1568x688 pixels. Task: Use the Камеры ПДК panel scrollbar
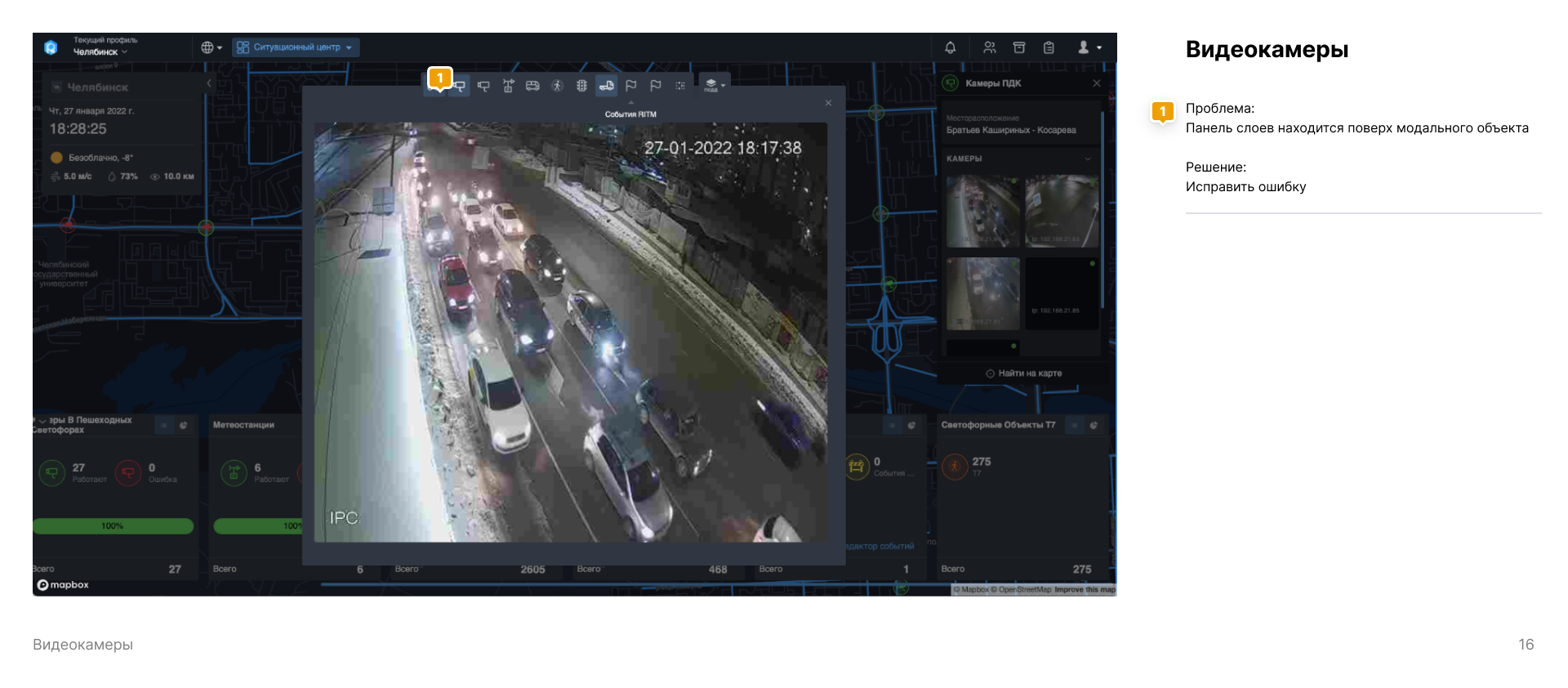click(1102, 209)
